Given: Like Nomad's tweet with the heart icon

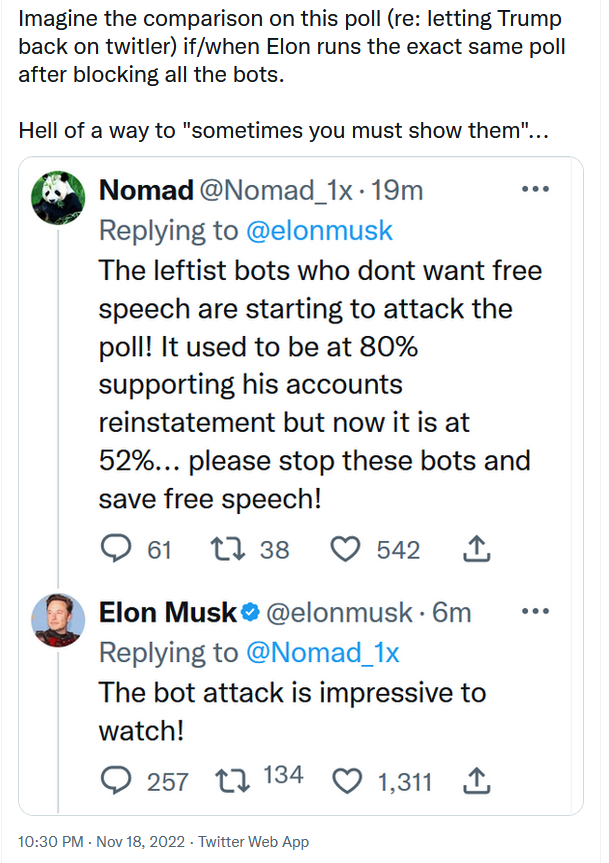Looking at the screenshot, I should [x=345, y=549].
